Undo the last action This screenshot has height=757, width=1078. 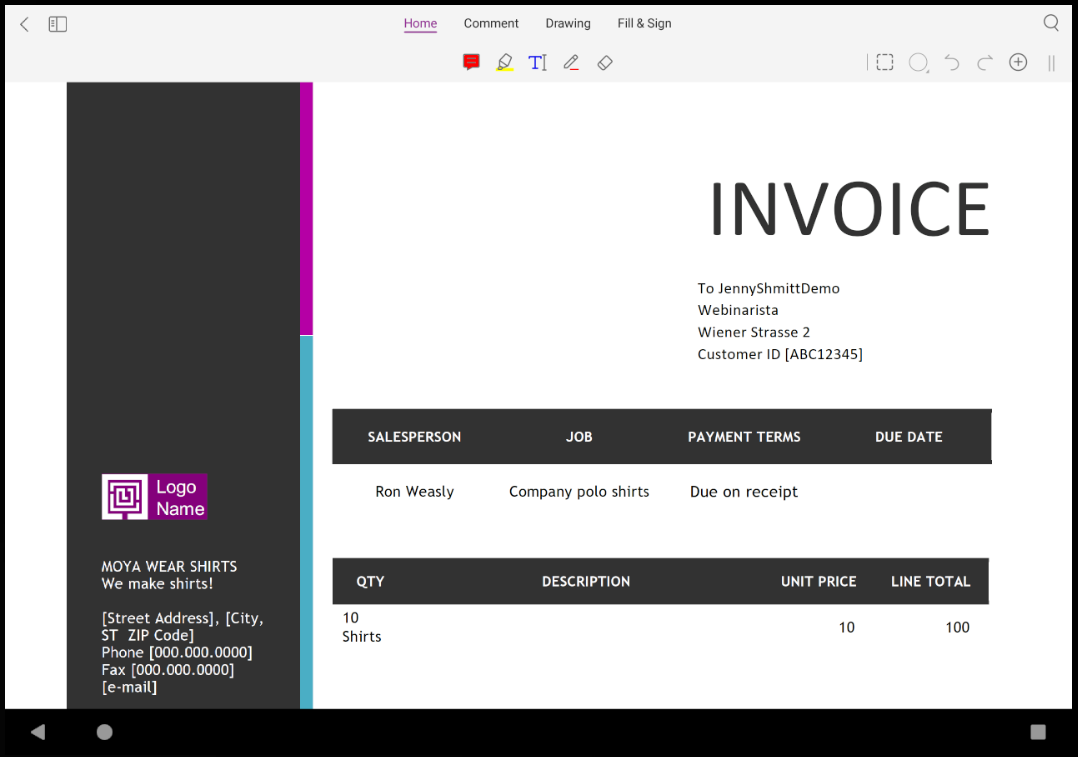[952, 63]
